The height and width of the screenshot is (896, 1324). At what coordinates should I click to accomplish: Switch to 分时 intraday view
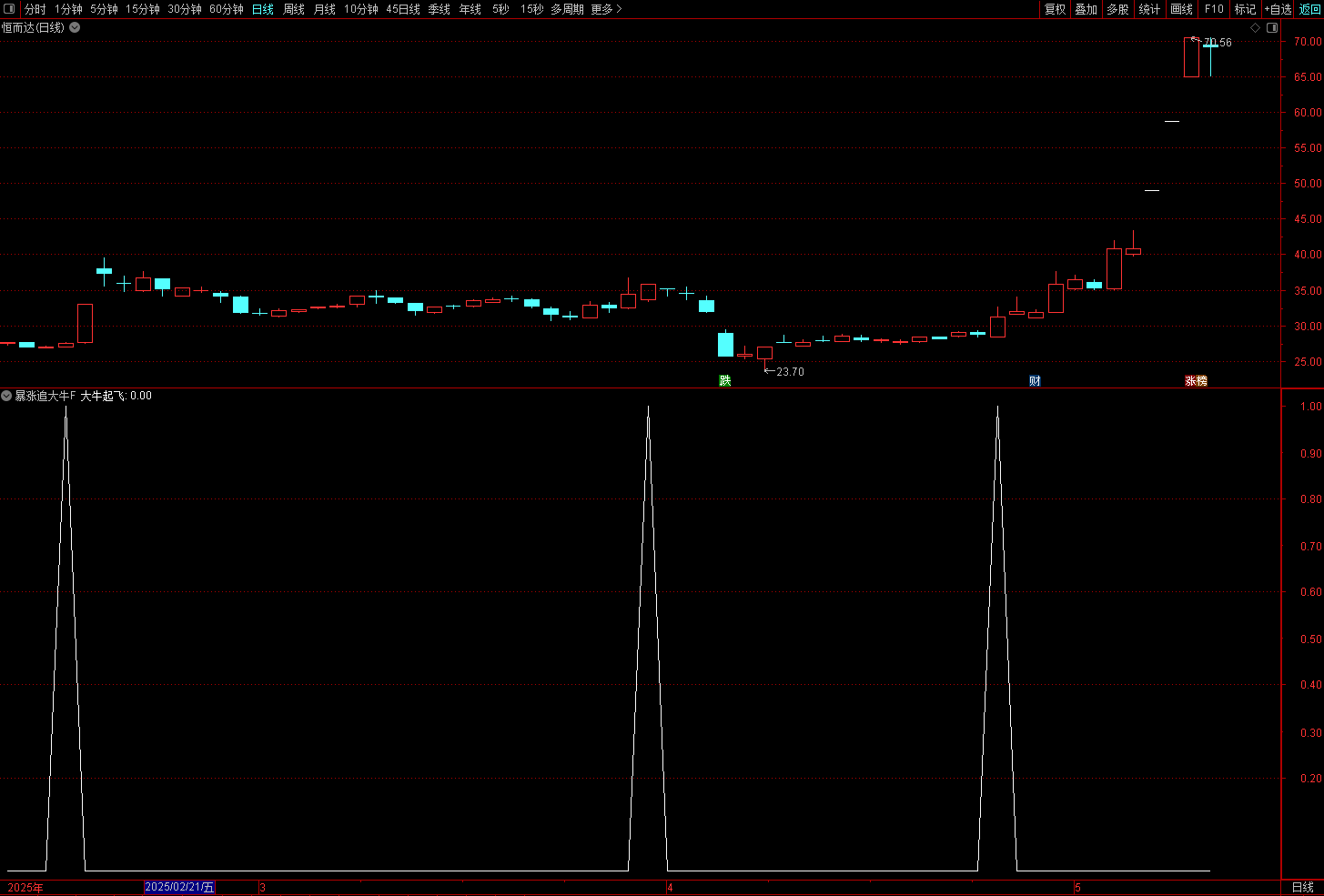(x=35, y=9)
